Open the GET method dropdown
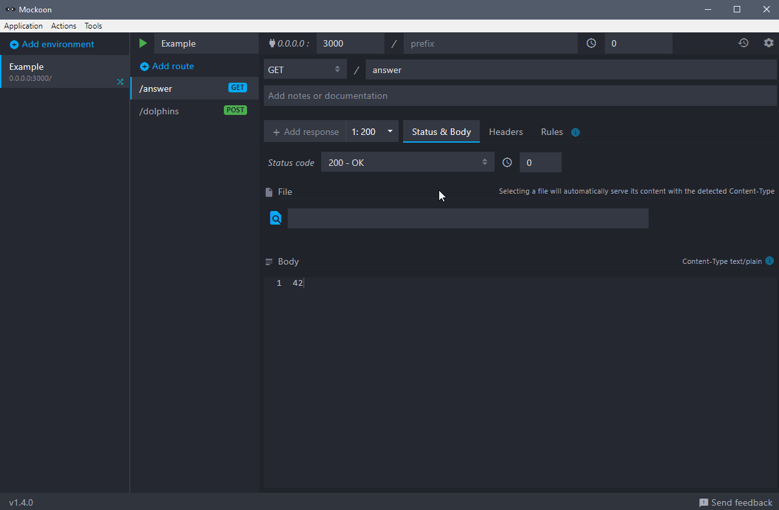Image resolution: width=779 pixels, height=510 pixels. (305, 70)
